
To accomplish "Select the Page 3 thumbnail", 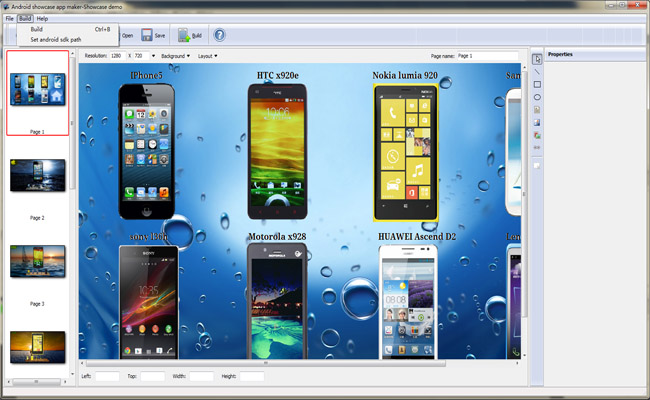I will 37,261.
